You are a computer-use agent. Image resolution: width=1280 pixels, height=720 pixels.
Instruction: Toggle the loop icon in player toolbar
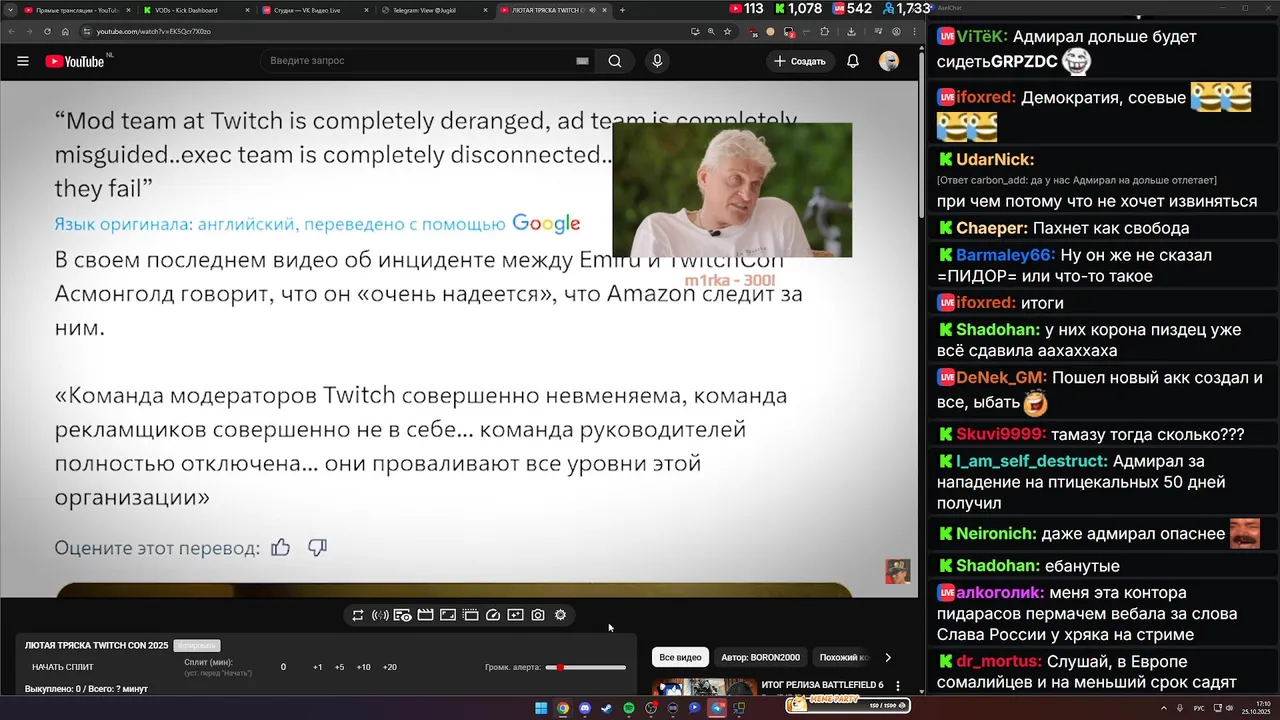[358, 615]
